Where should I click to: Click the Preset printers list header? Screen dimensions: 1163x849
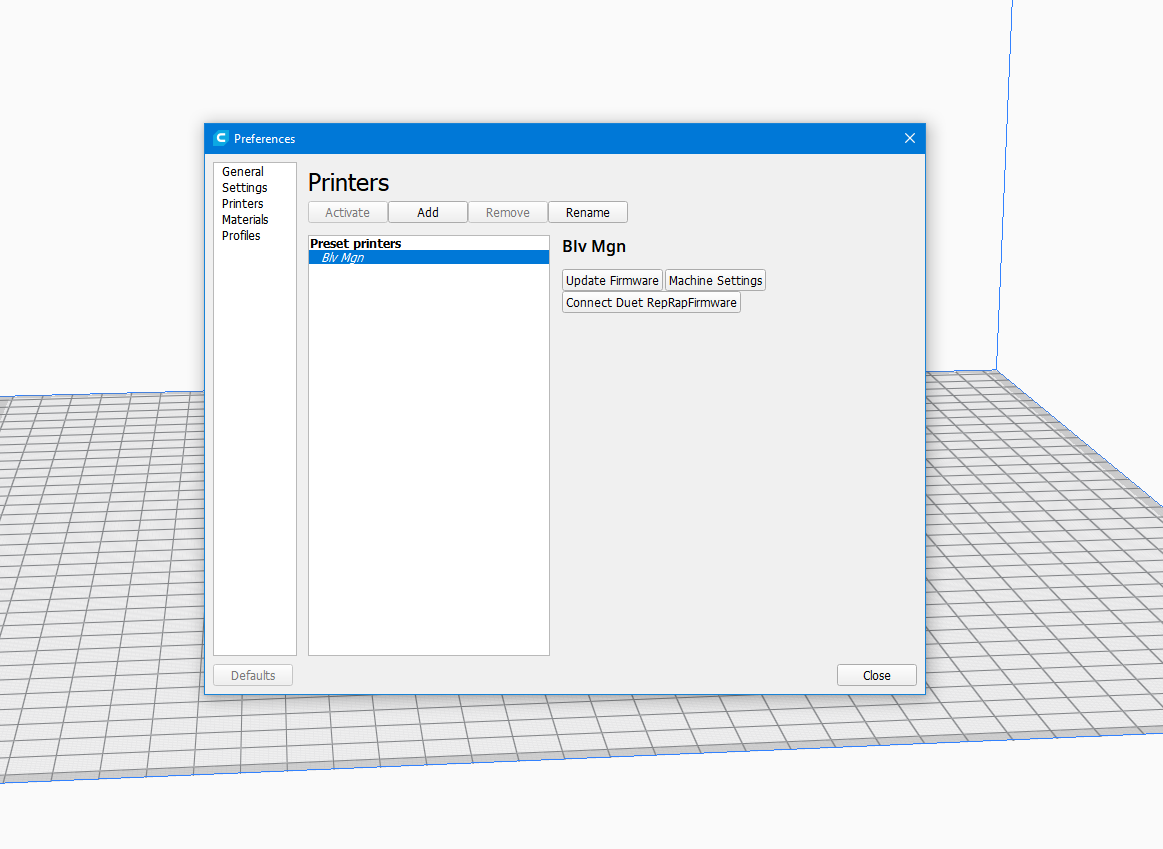pyautogui.click(x=356, y=243)
